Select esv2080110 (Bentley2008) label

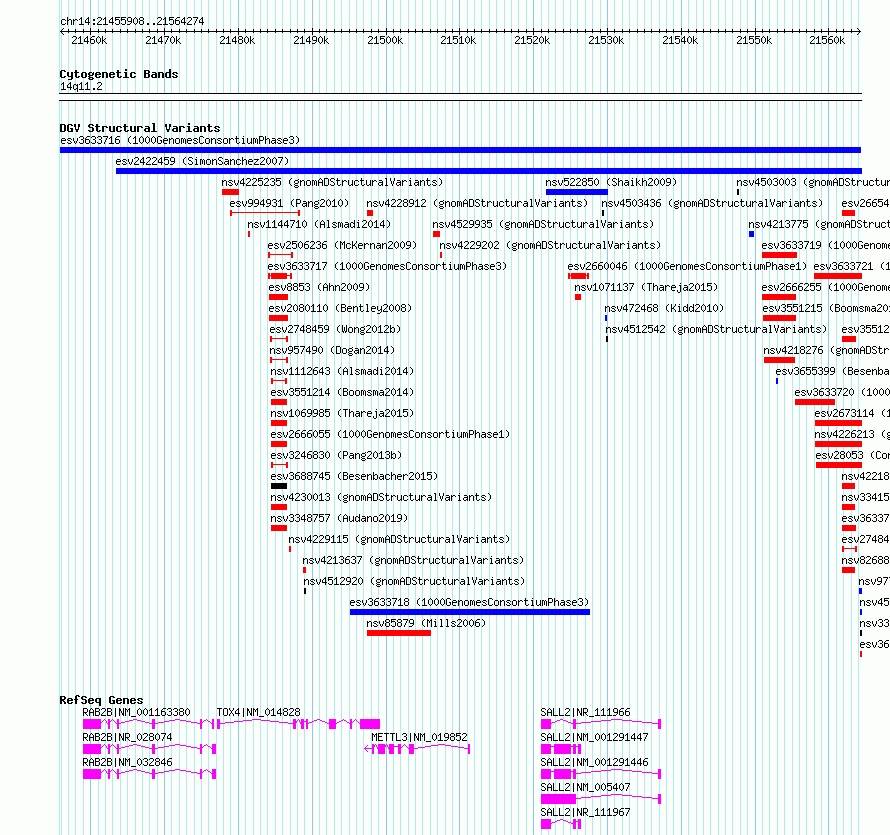pyautogui.click(x=340, y=308)
